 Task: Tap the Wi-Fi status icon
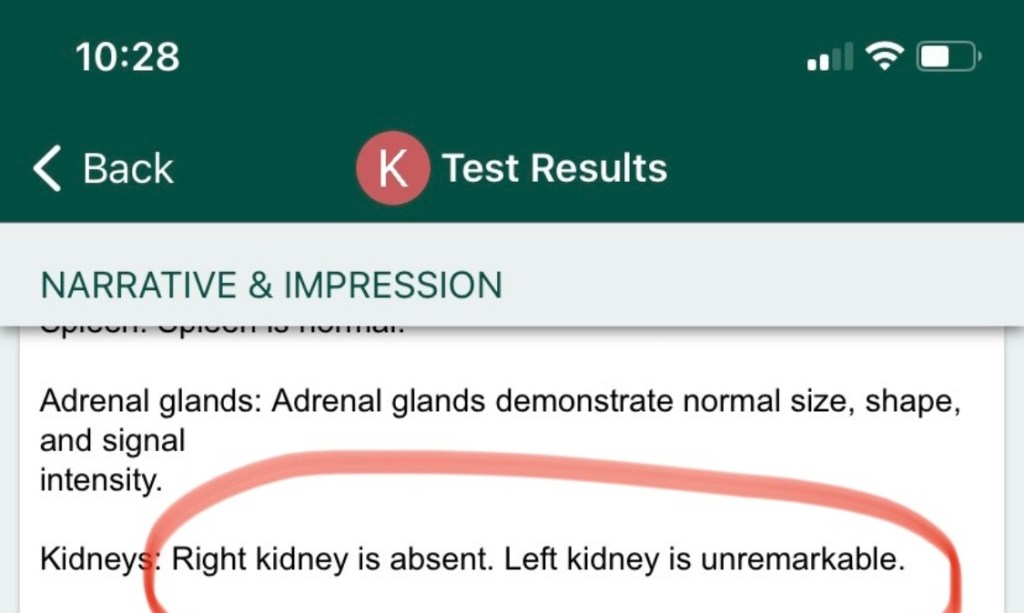click(x=884, y=57)
